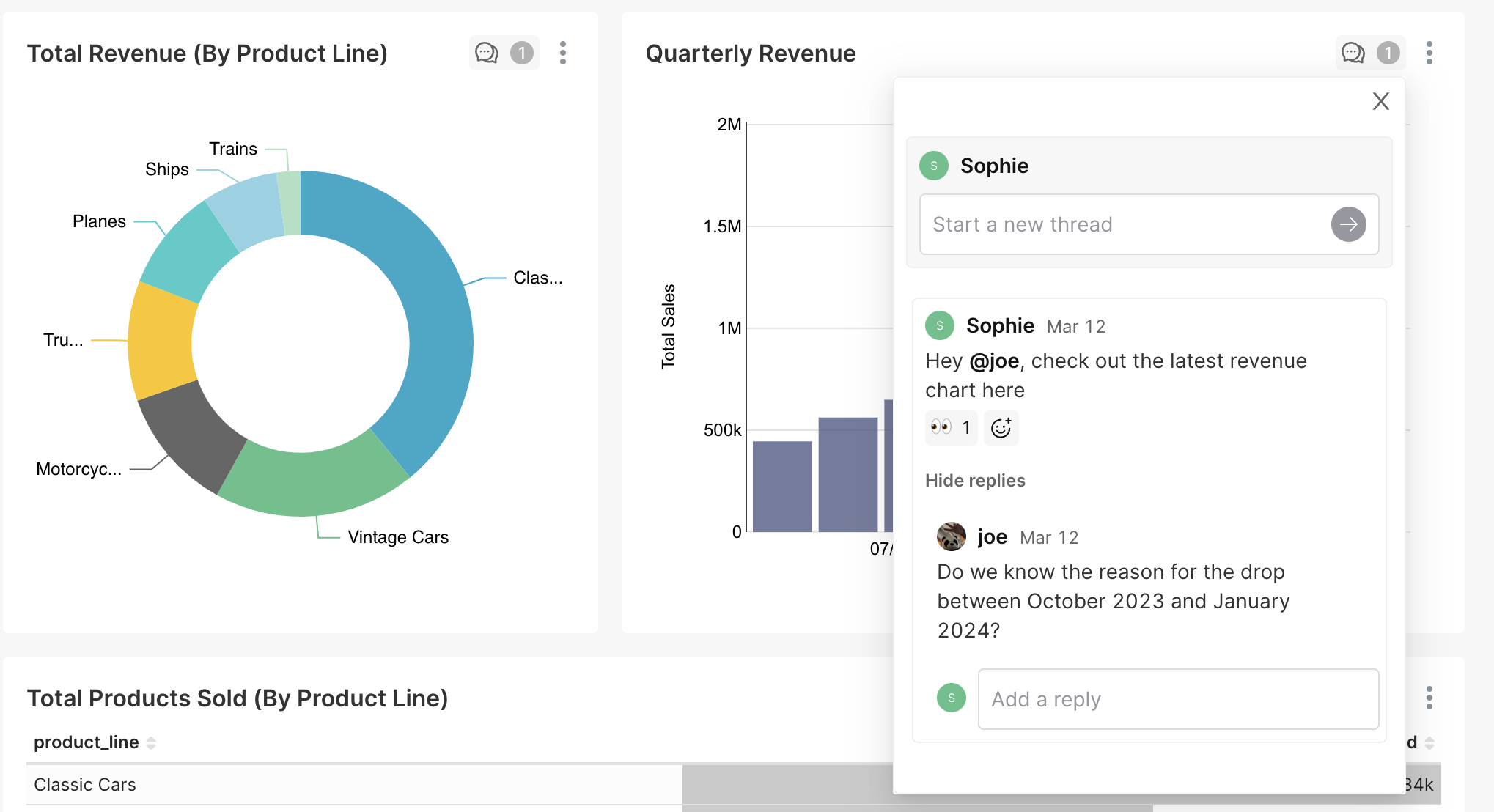Close the comments panel

(1381, 101)
